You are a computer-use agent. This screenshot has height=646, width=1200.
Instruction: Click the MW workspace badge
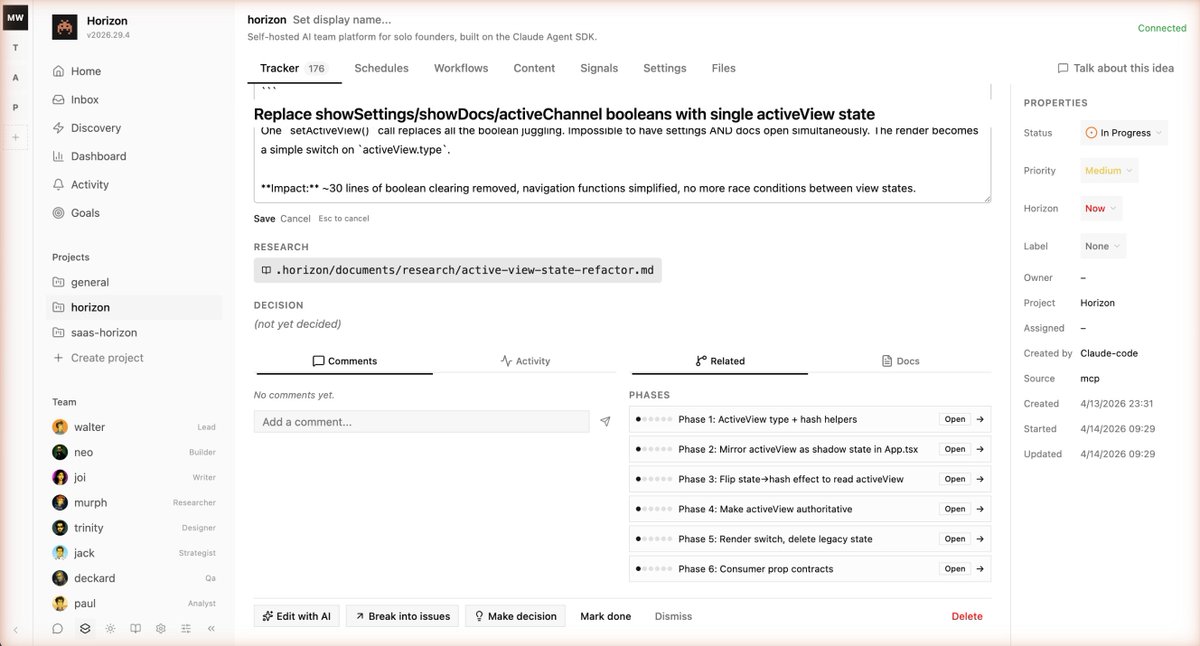[x=15, y=19]
